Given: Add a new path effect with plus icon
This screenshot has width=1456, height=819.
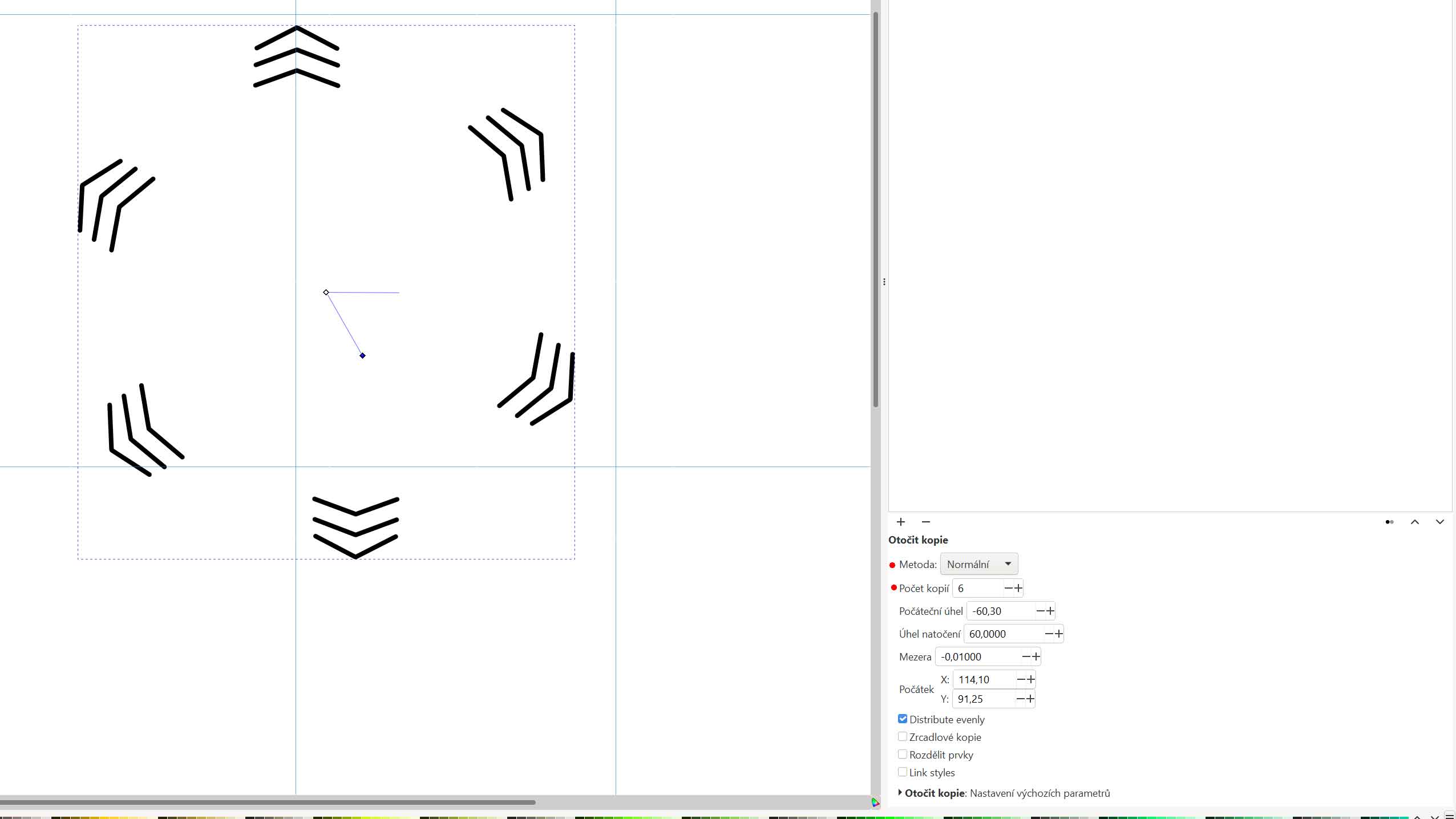Looking at the screenshot, I should pos(901,522).
